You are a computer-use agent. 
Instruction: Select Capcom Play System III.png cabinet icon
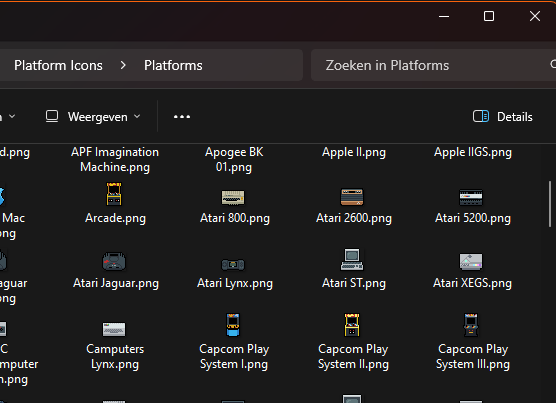pos(471,325)
